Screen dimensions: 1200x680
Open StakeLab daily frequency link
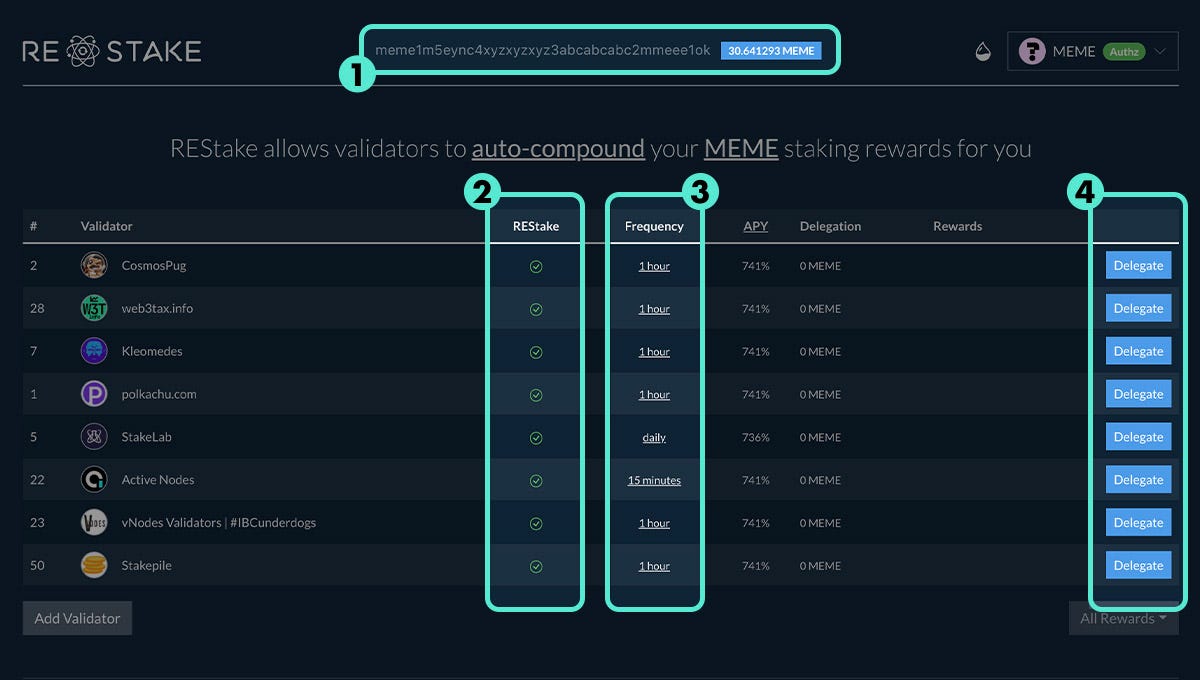point(654,438)
